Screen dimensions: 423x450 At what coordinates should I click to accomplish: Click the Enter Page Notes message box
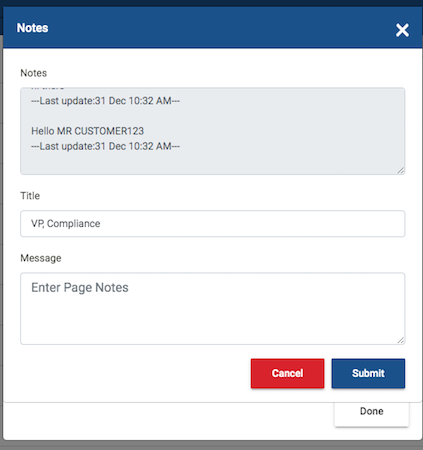point(213,308)
